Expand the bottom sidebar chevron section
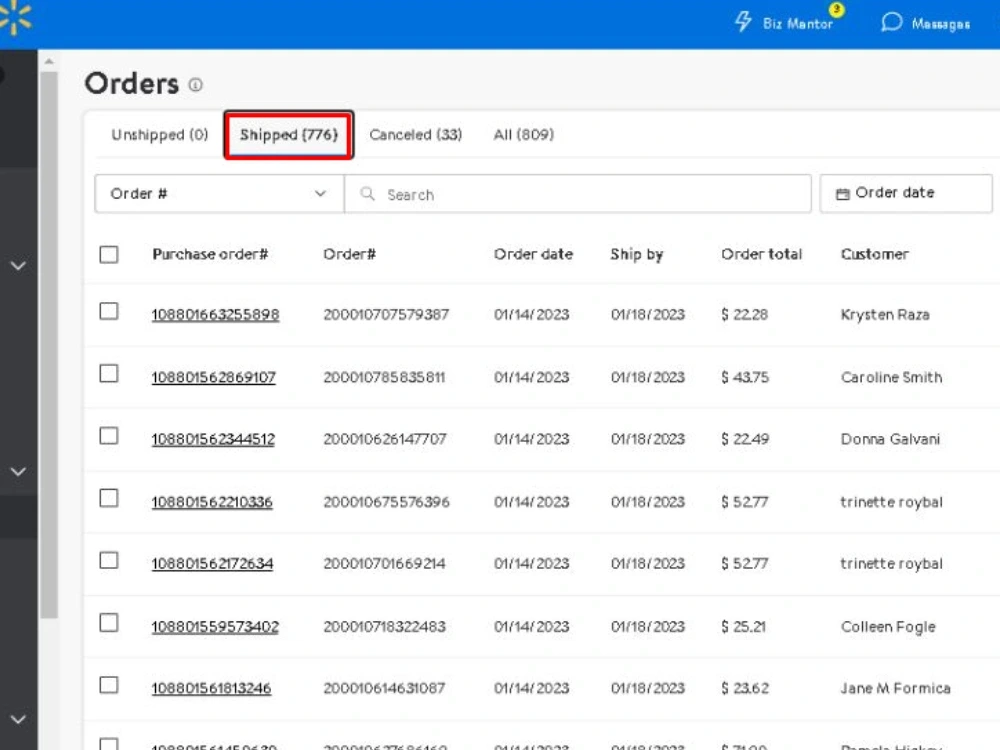This screenshot has width=1000, height=750. click(18, 719)
